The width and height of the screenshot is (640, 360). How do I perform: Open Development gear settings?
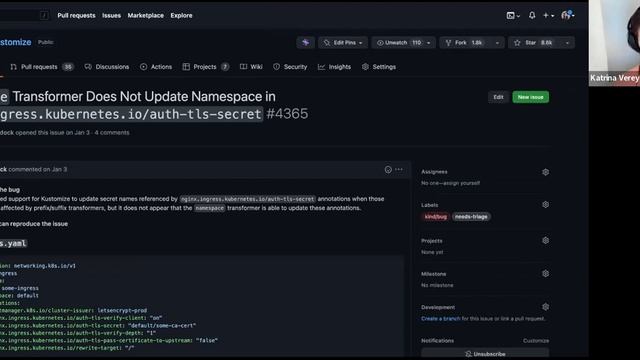[x=545, y=307]
